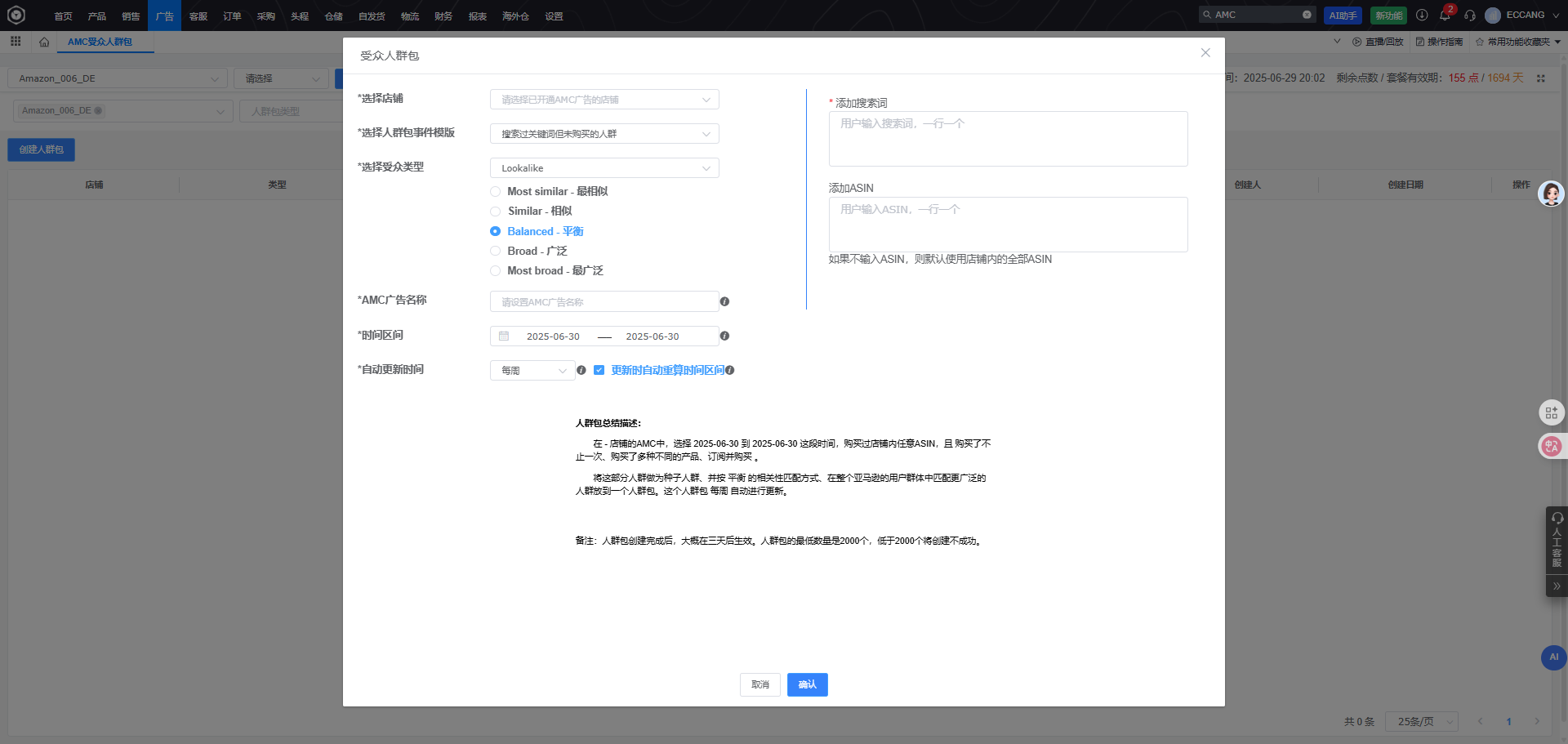Click the info tooltip beside AMC广告名称 input
The width and height of the screenshot is (1568, 744).
(x=724, y=301)
